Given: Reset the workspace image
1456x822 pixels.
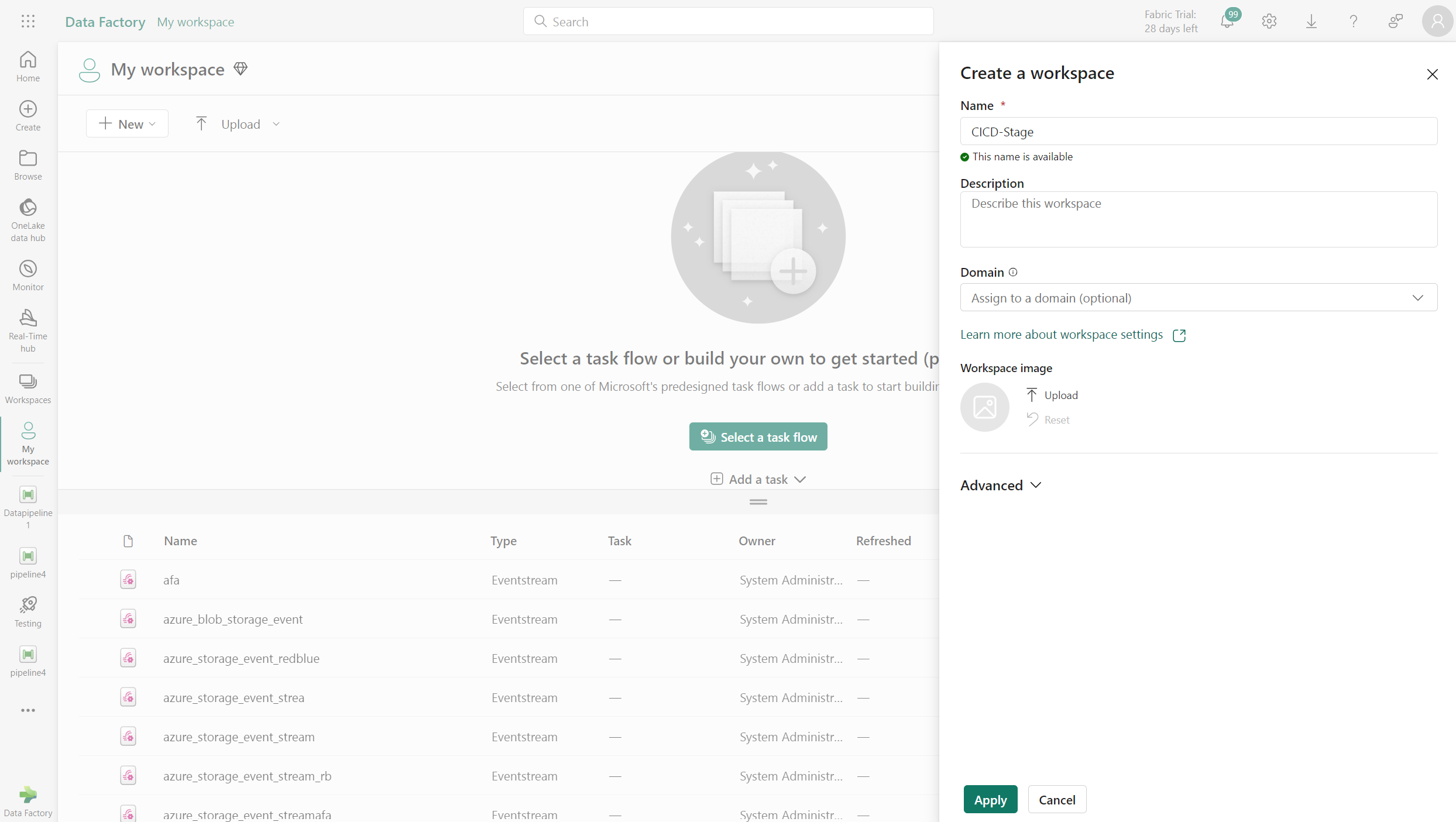Looking at the screenshot, I should (1048, 419).
